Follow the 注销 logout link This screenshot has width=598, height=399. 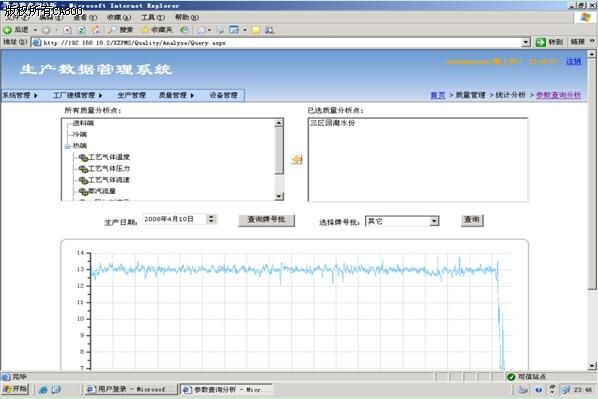pos(574,61)
